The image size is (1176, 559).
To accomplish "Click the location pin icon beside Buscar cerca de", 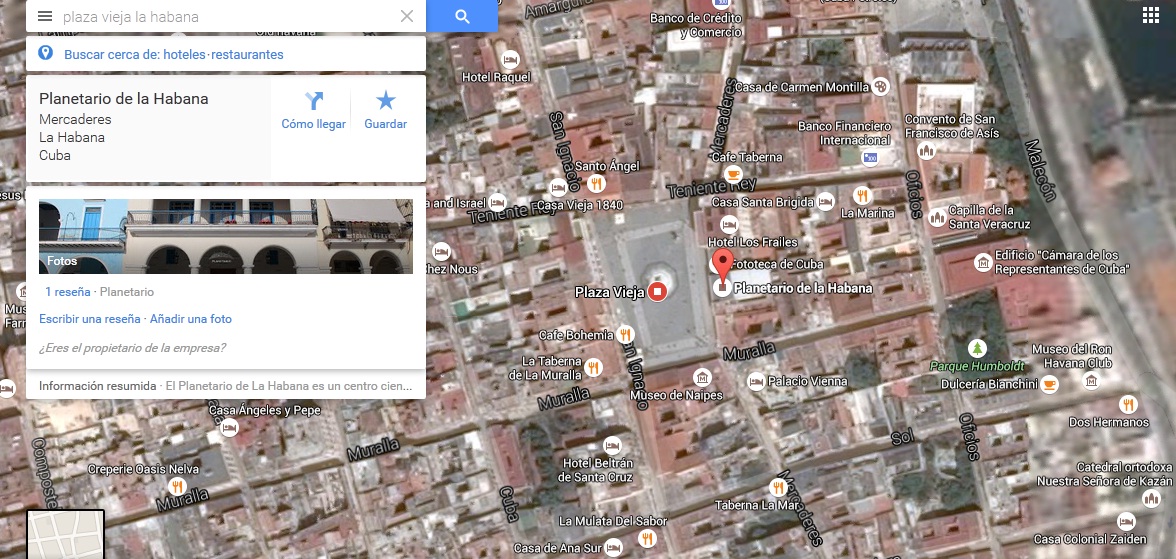I will click(x=46, y=53).
